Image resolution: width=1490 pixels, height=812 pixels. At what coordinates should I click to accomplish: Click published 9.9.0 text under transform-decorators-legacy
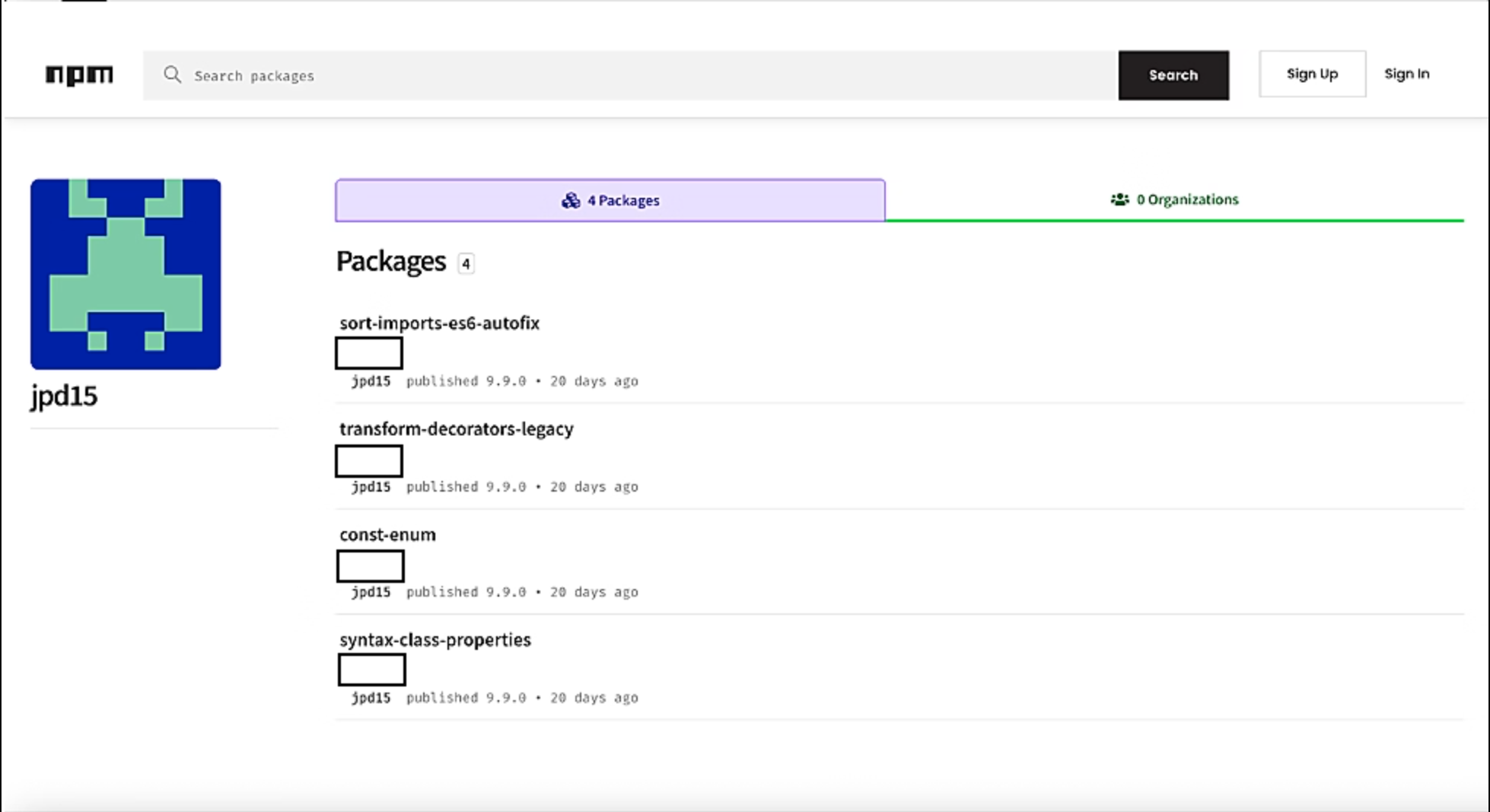466,487
